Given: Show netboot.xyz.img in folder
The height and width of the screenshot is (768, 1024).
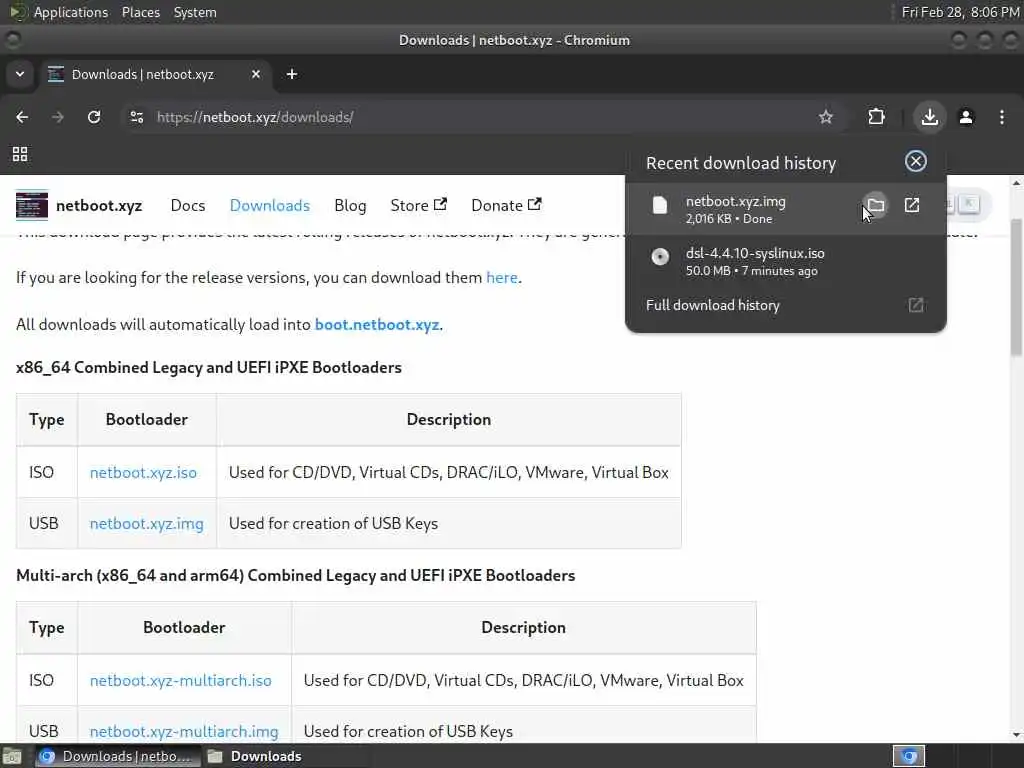Looking at the screenshot, I should coord(876,206).
